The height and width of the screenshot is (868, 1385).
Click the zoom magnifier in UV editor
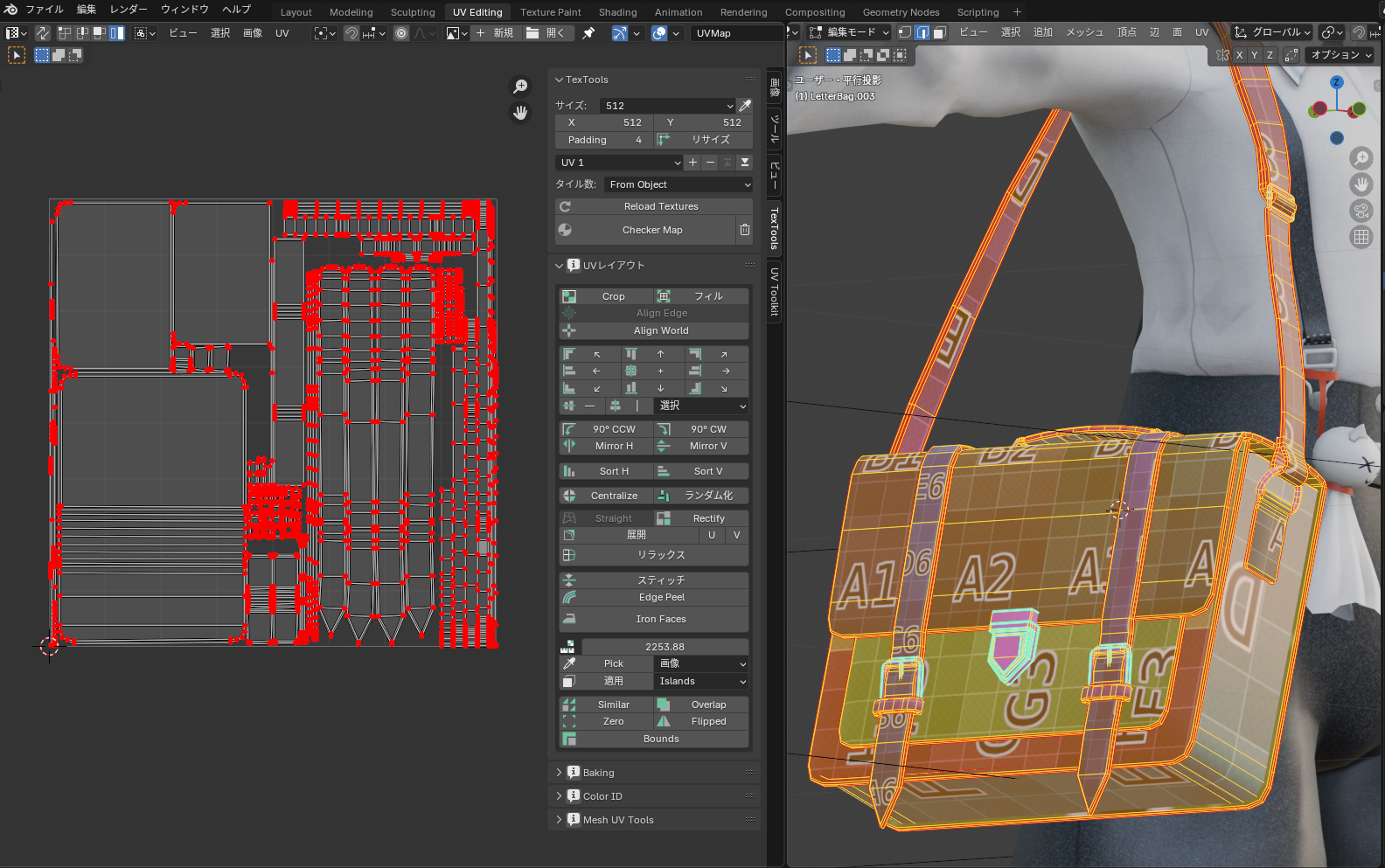pyautogui.click(x=520, y=86)
